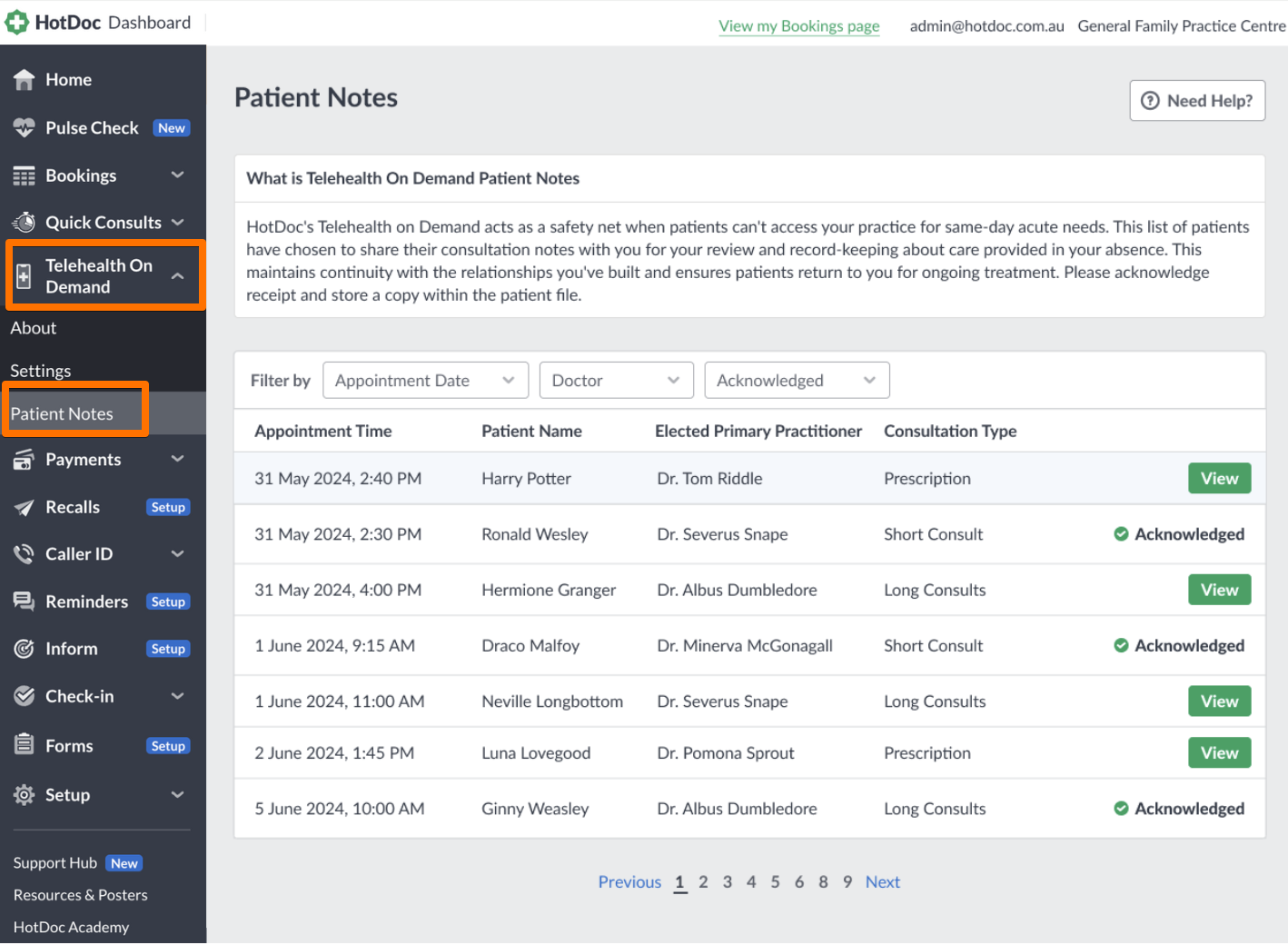Open the View my Bookings page link

798,25
